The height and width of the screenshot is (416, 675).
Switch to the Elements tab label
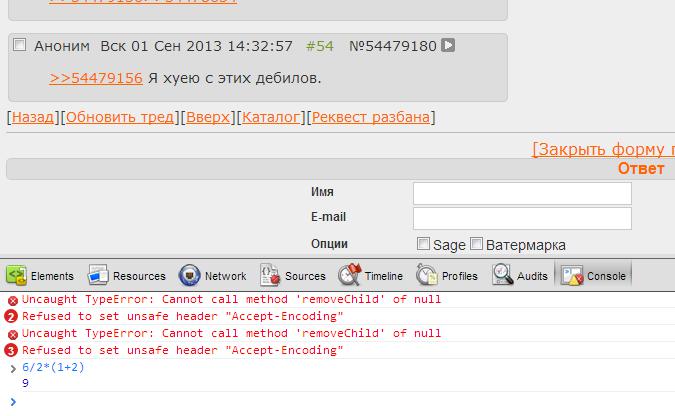52,276
